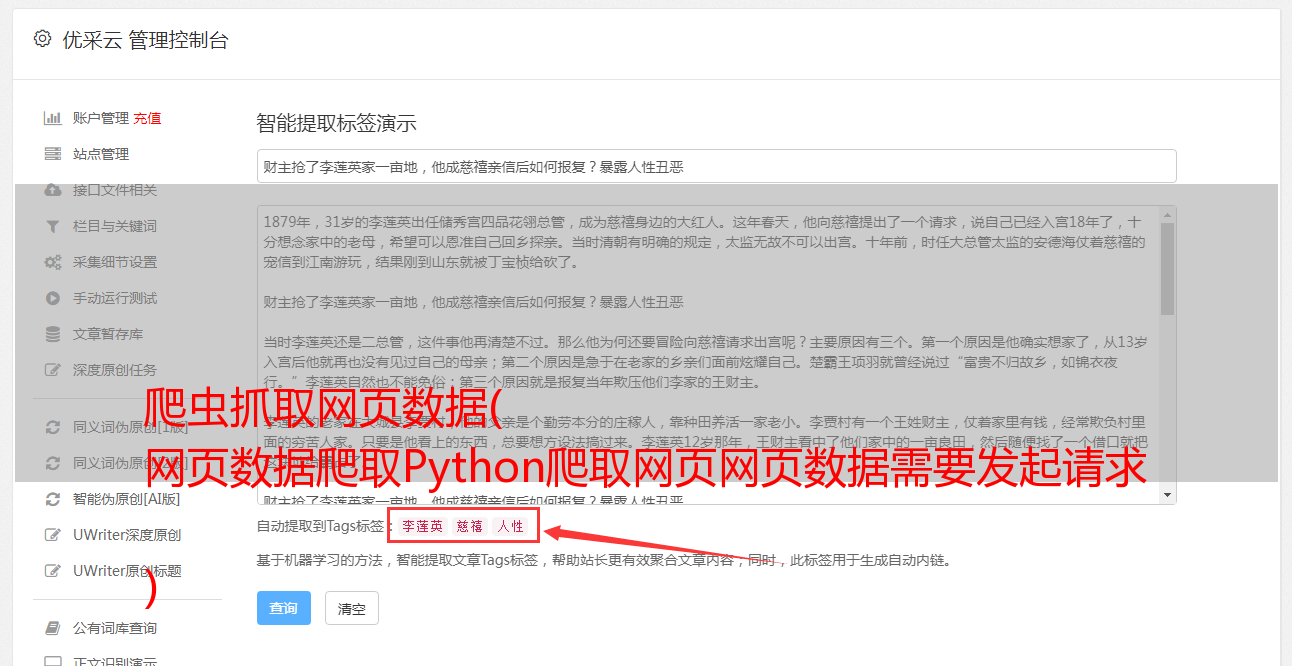Open UWriter原创标题 menu item
Image resolution: width=1292 pixels, height=666 pixels.
[127, 571]
